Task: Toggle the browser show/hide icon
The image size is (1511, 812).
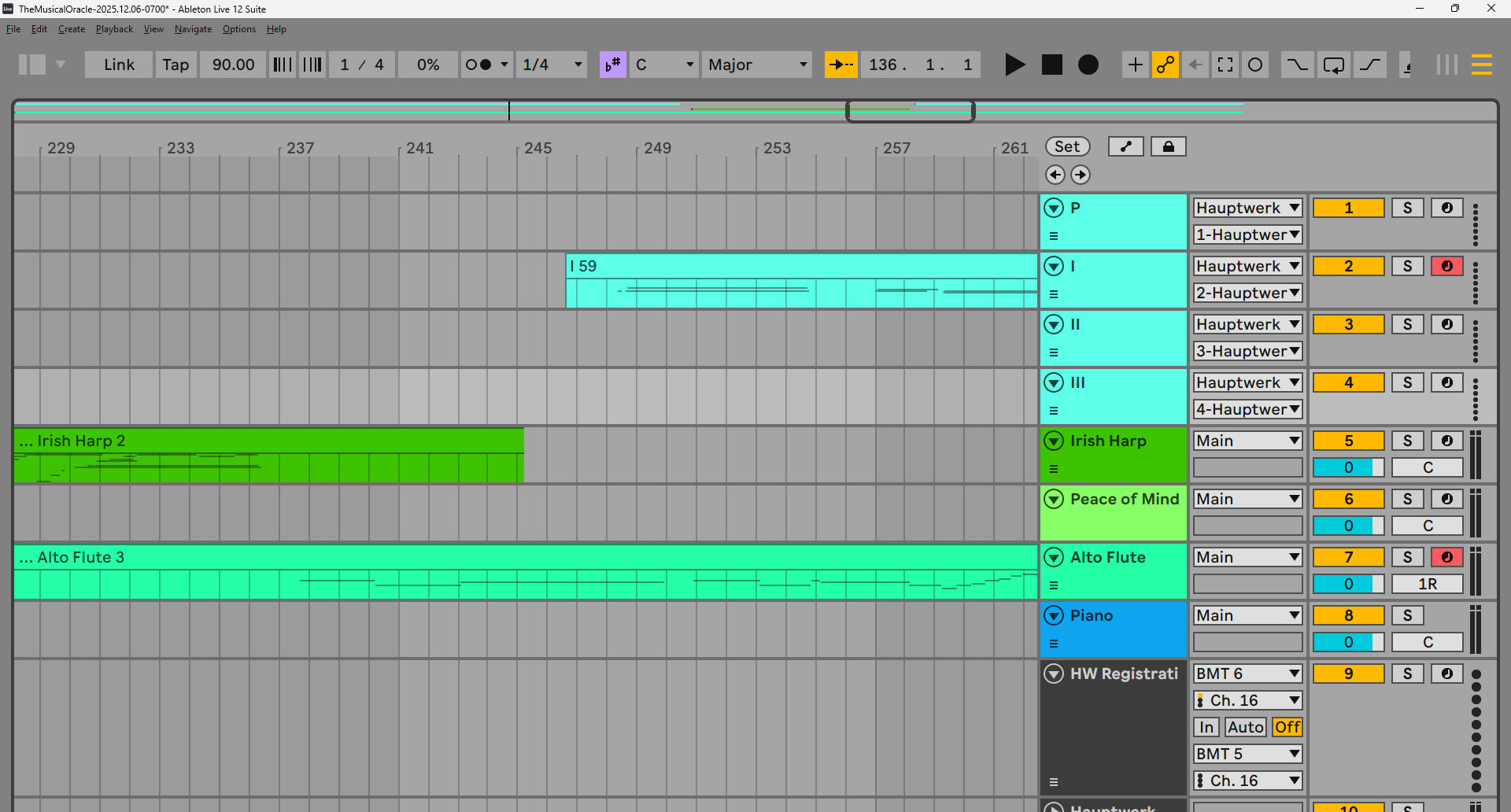Action: click(x=32, y=65)
